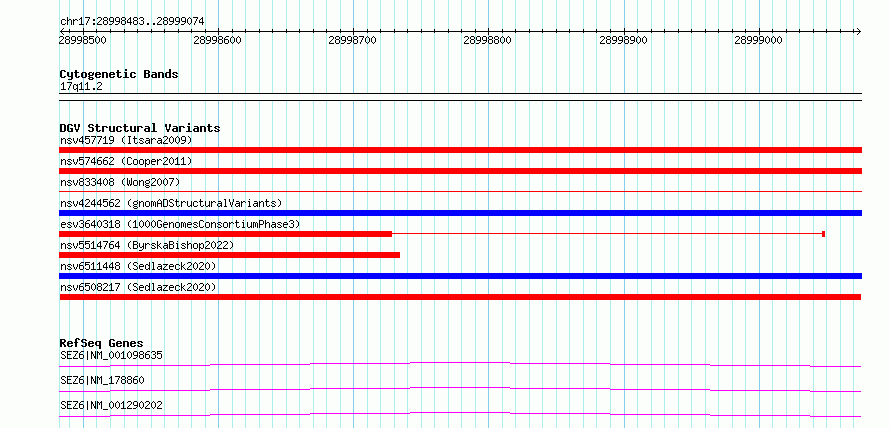The height and width of the screenshot is (428, 890).
Task: Click the magenta gene line for NM_001290202
Action: coord(460,414)
